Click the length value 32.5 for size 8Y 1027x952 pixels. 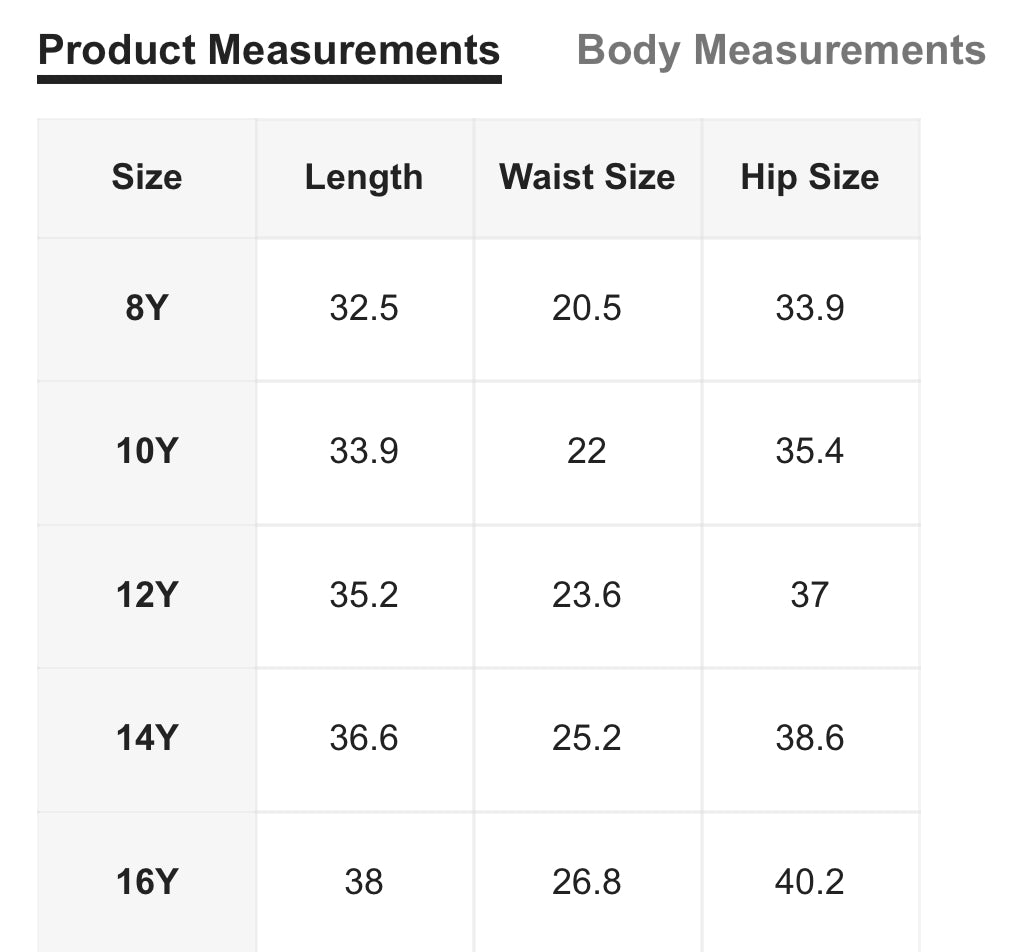click(x=363, y=308)
